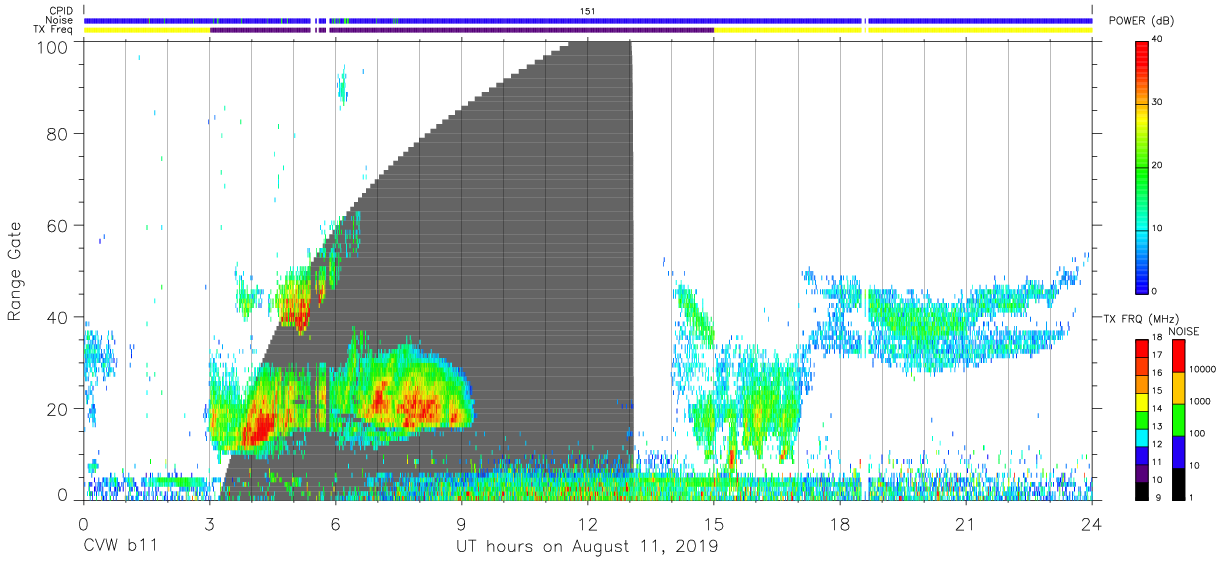Click noise scale label '10000'
This screenshot has height=567, width=1228.
pos(1203,370)
